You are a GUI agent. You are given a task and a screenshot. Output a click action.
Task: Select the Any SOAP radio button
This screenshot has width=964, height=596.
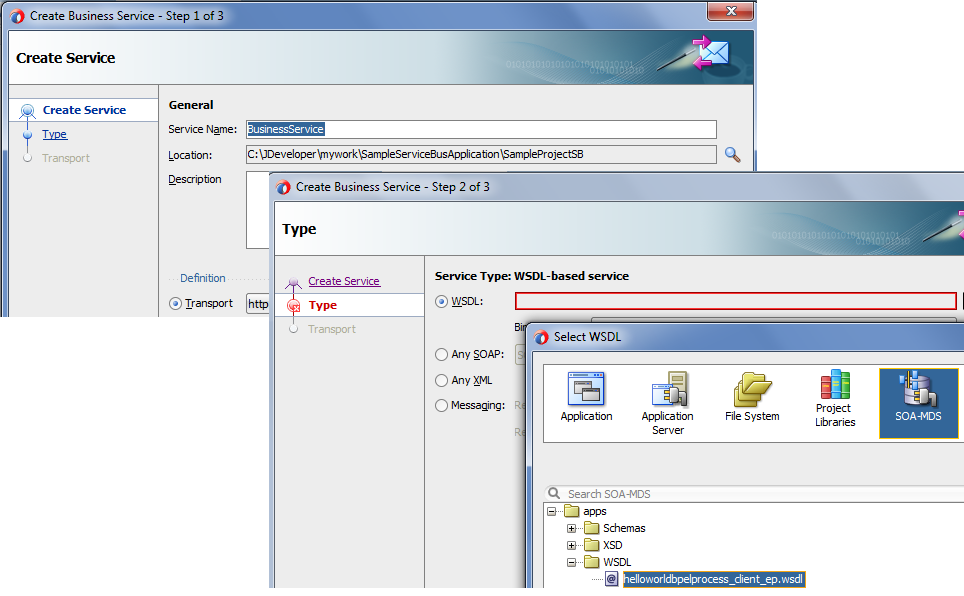point(441,354)
